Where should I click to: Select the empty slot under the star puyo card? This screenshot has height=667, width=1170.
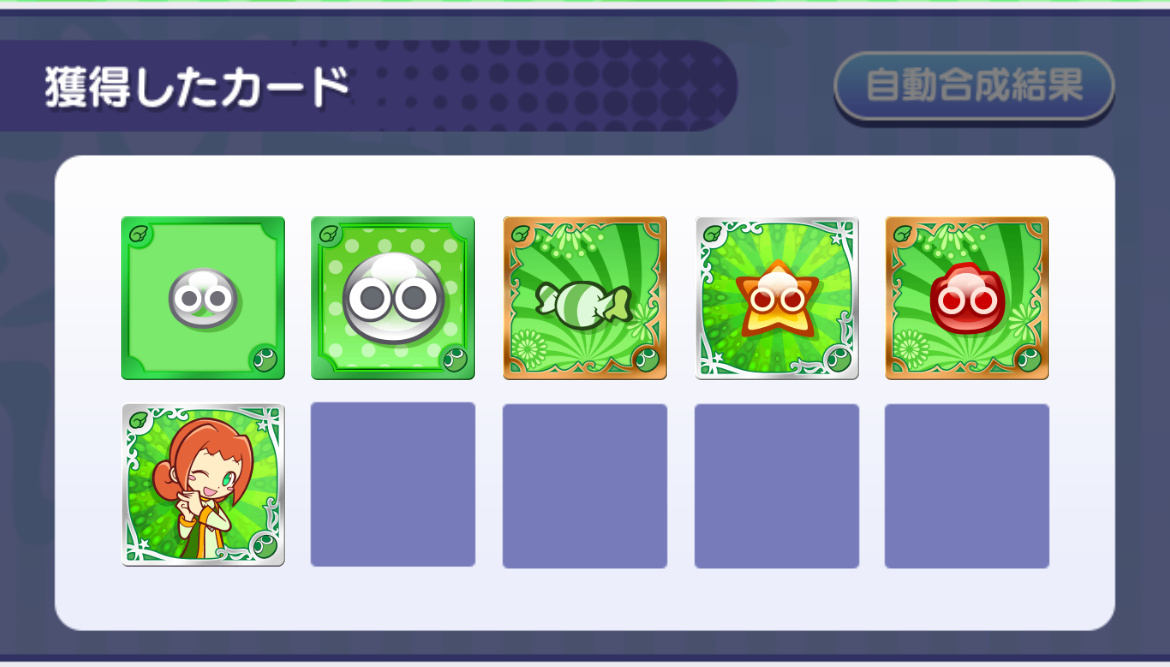click(777, 486)
